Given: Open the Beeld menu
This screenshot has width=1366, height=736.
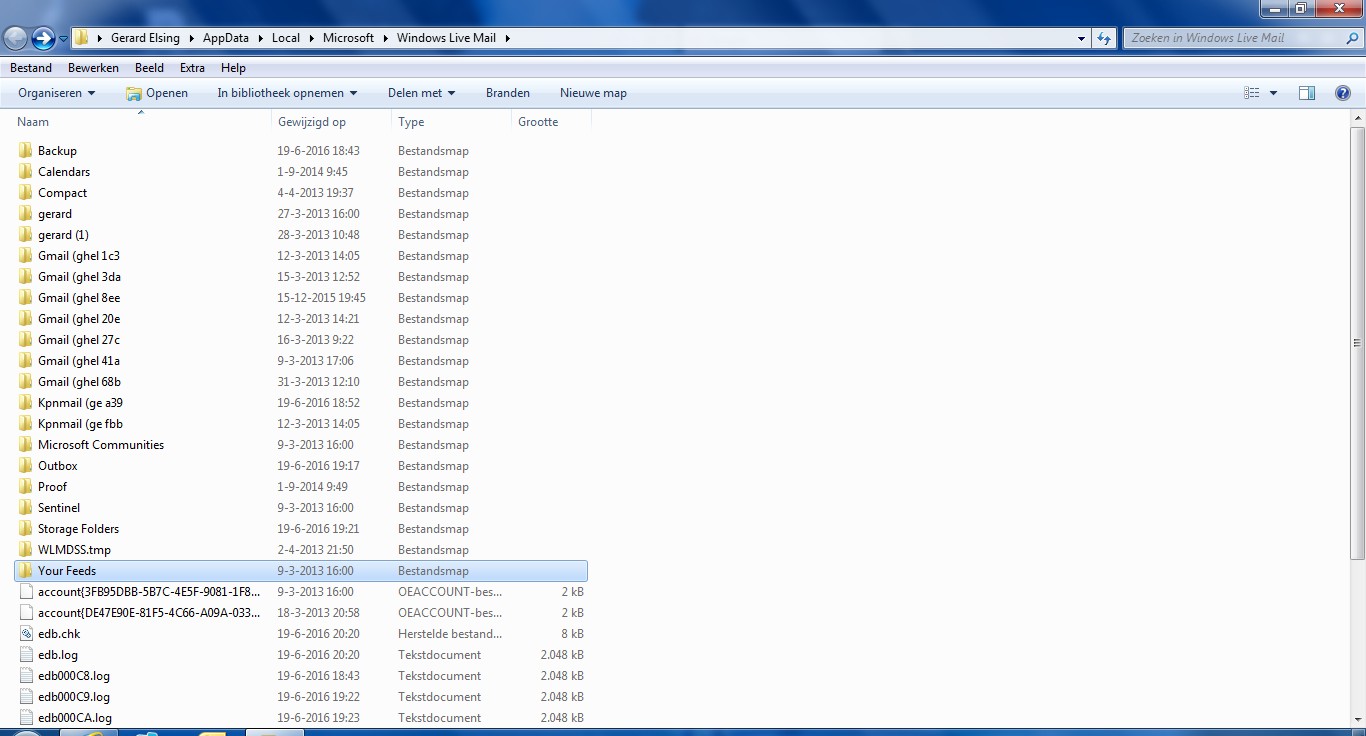Looking at the screenshot, I should coord(150,68).
